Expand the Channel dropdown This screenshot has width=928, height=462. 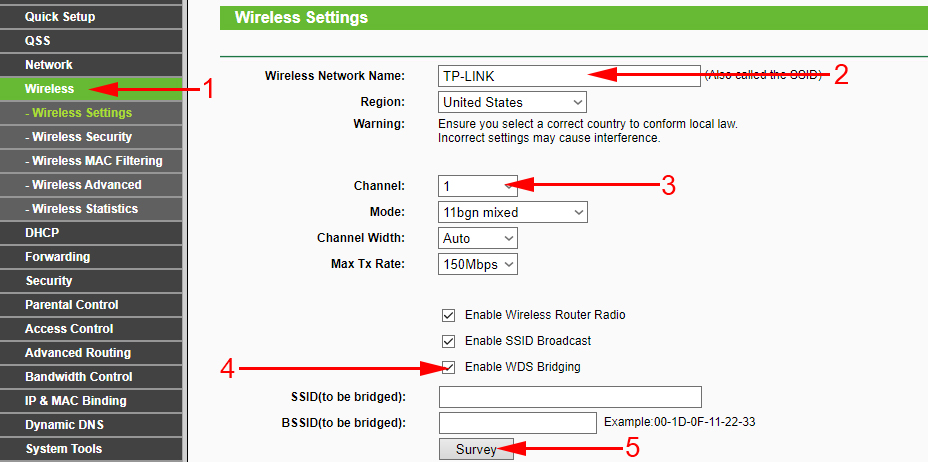tap(478, 186)
